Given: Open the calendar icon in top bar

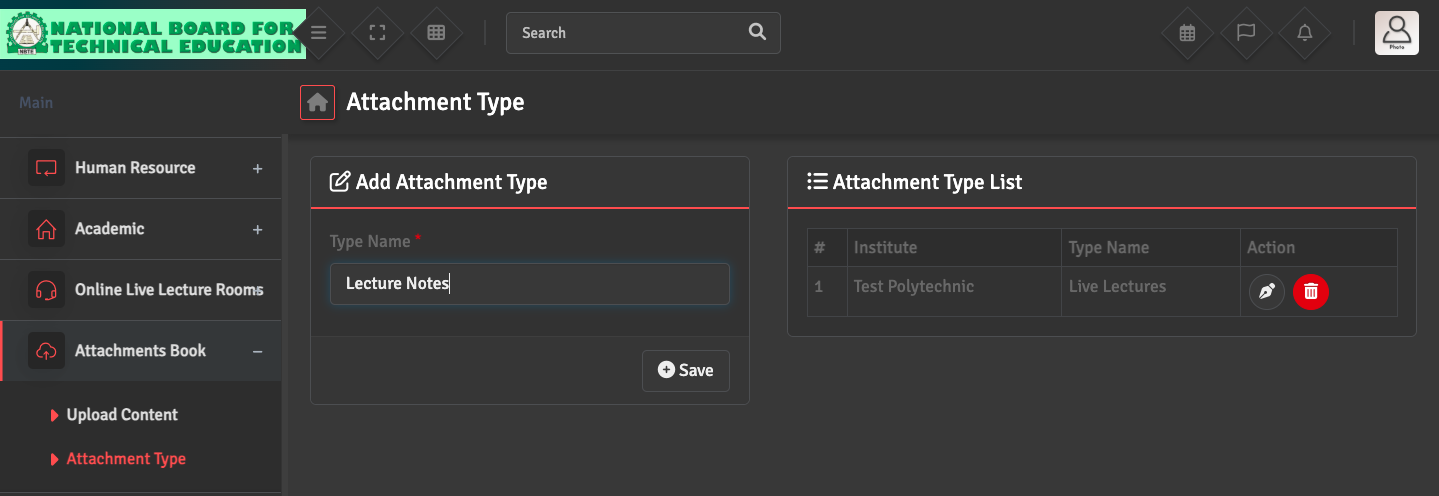Looking at the screenshot, I should tap(1187, 33).
